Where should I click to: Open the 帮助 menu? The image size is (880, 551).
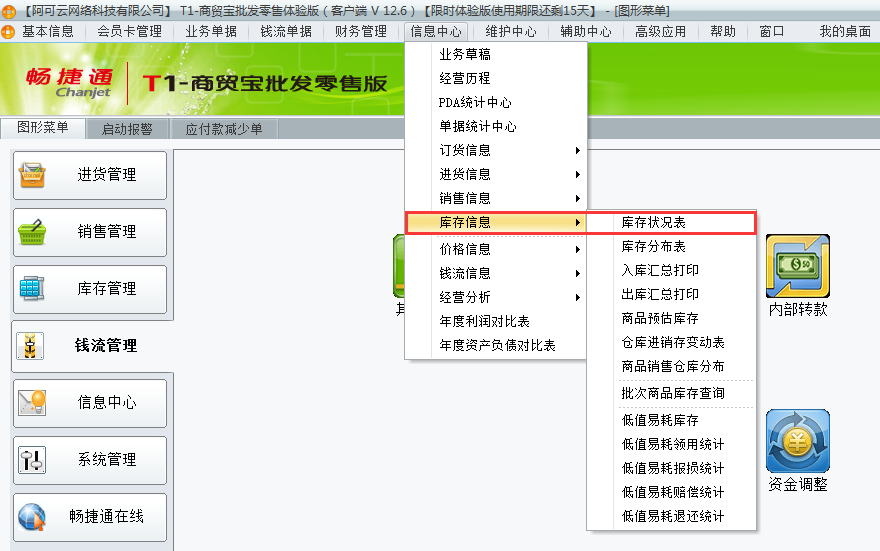[x=723, y=31]
